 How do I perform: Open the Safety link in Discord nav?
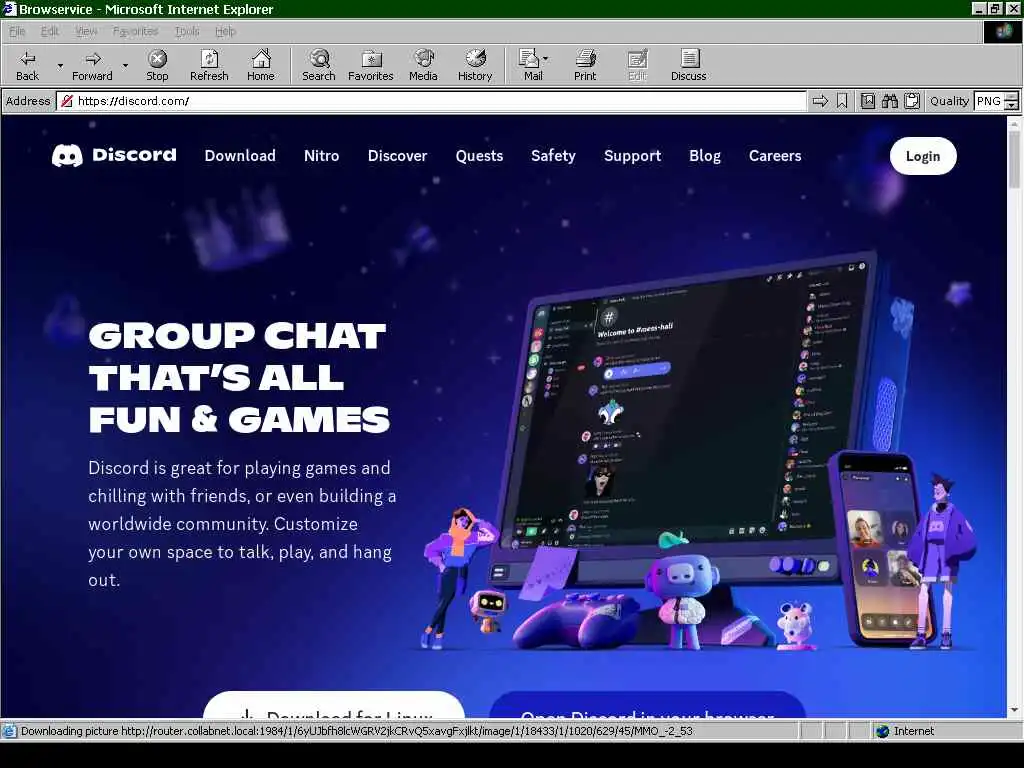553,155
